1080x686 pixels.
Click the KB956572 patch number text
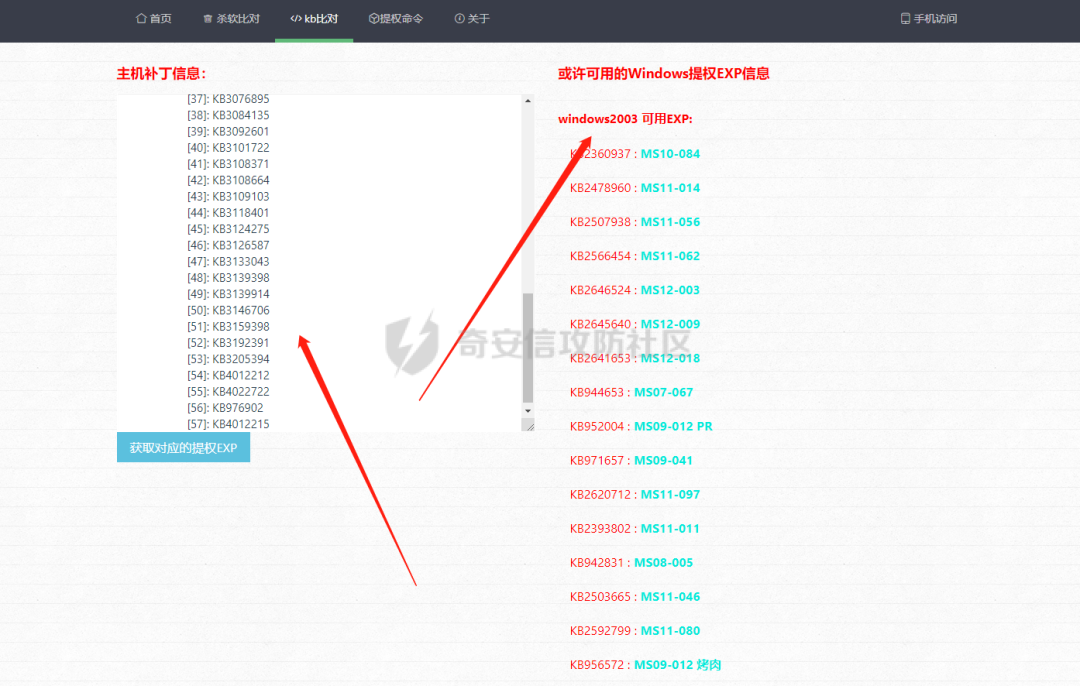click(596, 665)
